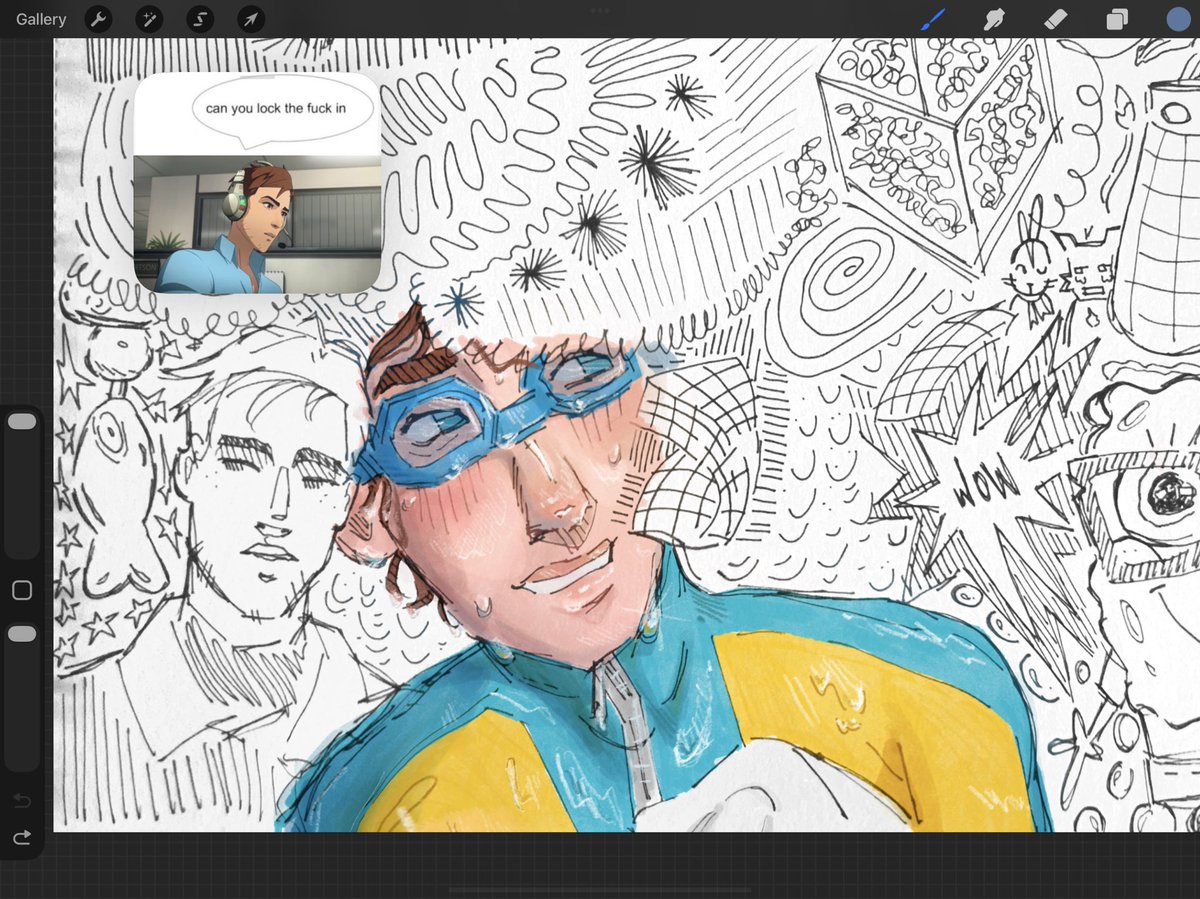Open the Layers panel
1200x899 pixels.
(1117, 19)
